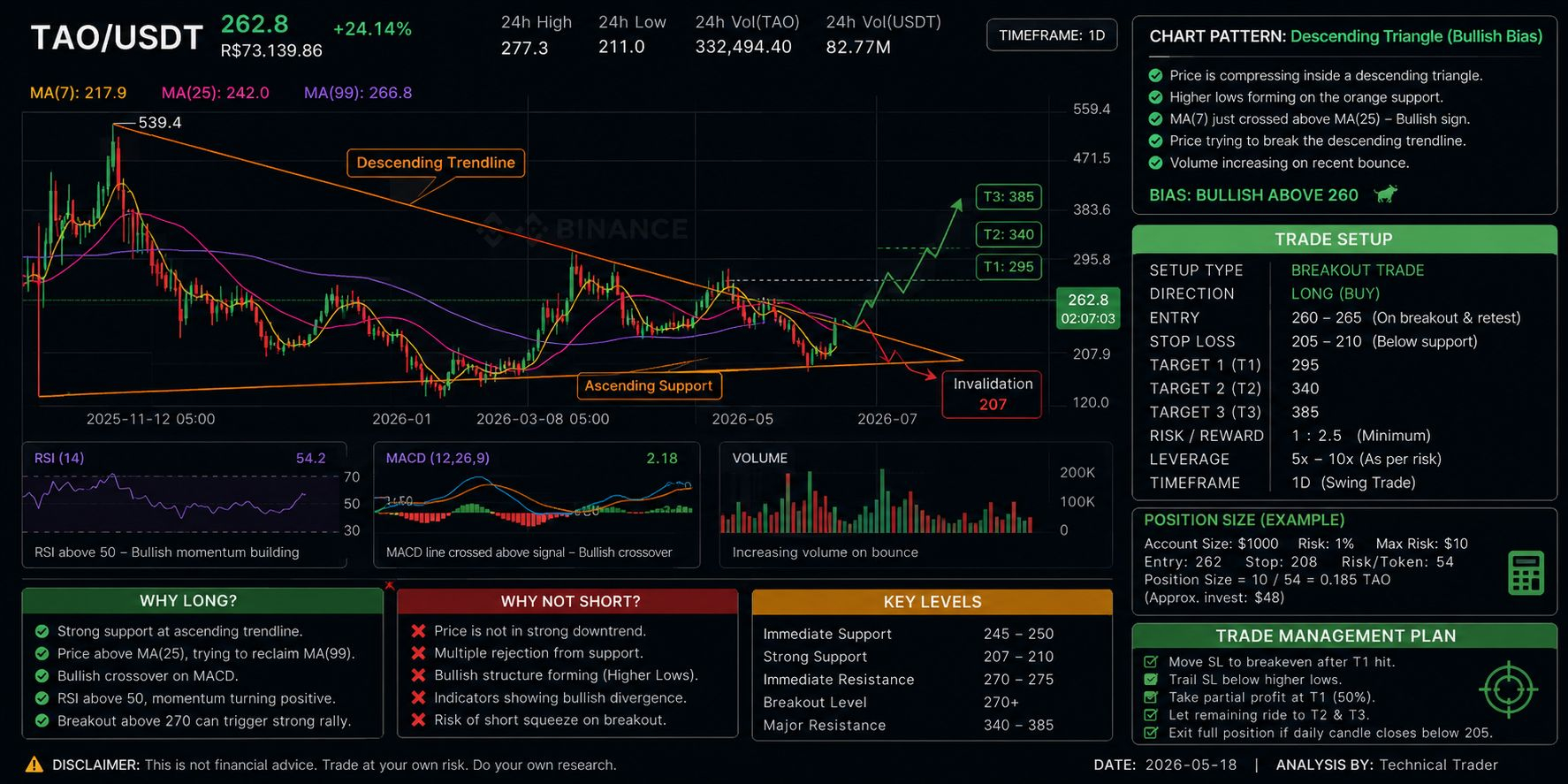Click the MA(25): 242.0 indicator label
Screen dimensions: 1568x784
tap(216, 93)
